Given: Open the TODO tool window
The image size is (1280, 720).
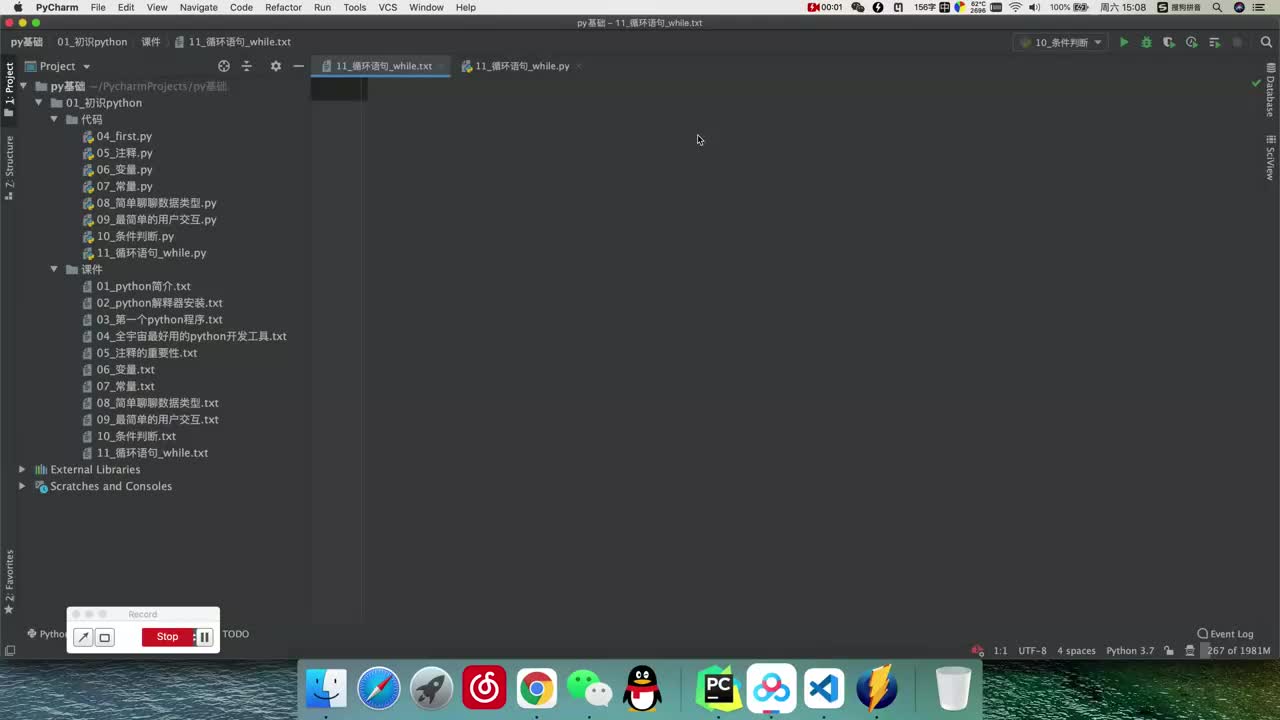Looking at the screenshot, I should tap(235, 634).
